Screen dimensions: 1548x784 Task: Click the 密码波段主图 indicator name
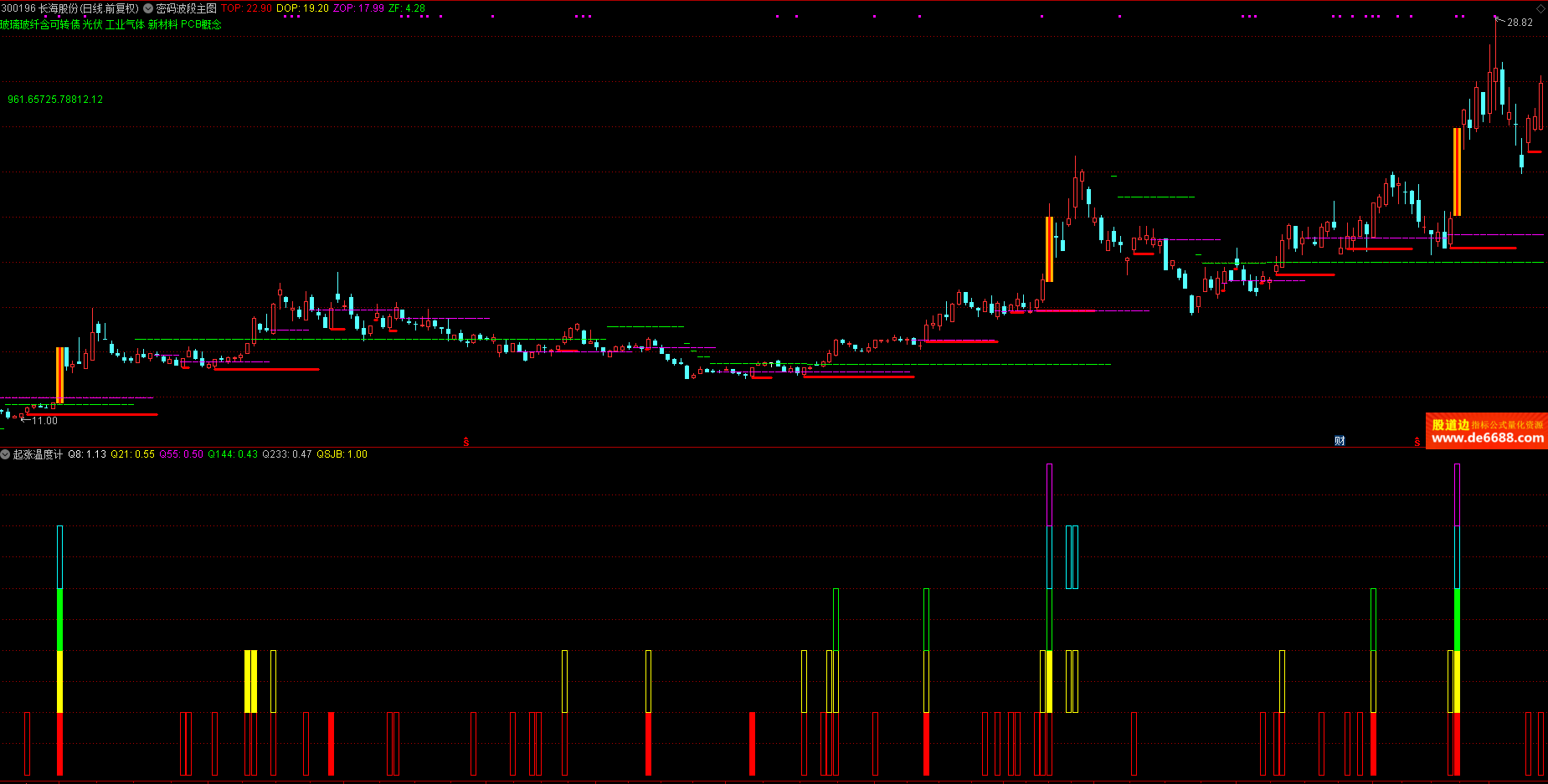pyautogui.click(x=186, y=8)
